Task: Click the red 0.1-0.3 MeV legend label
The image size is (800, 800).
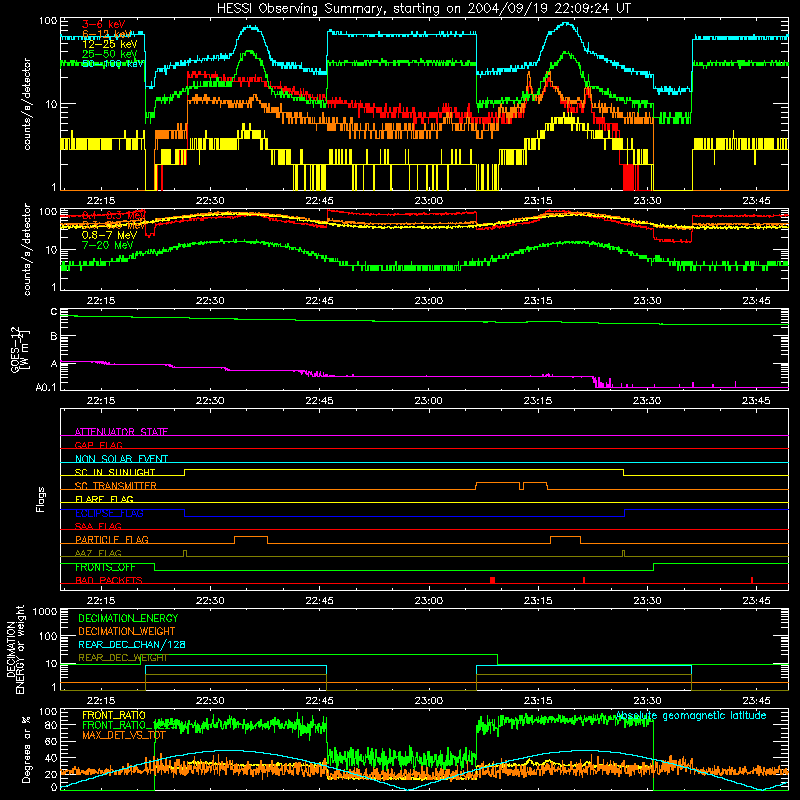Action: coord(114,215)
